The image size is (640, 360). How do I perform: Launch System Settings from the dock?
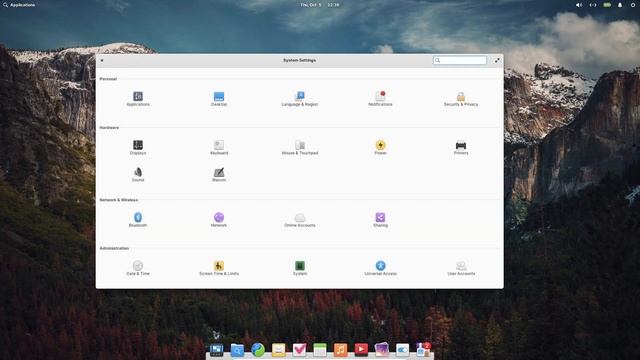(x=402, y=350)
